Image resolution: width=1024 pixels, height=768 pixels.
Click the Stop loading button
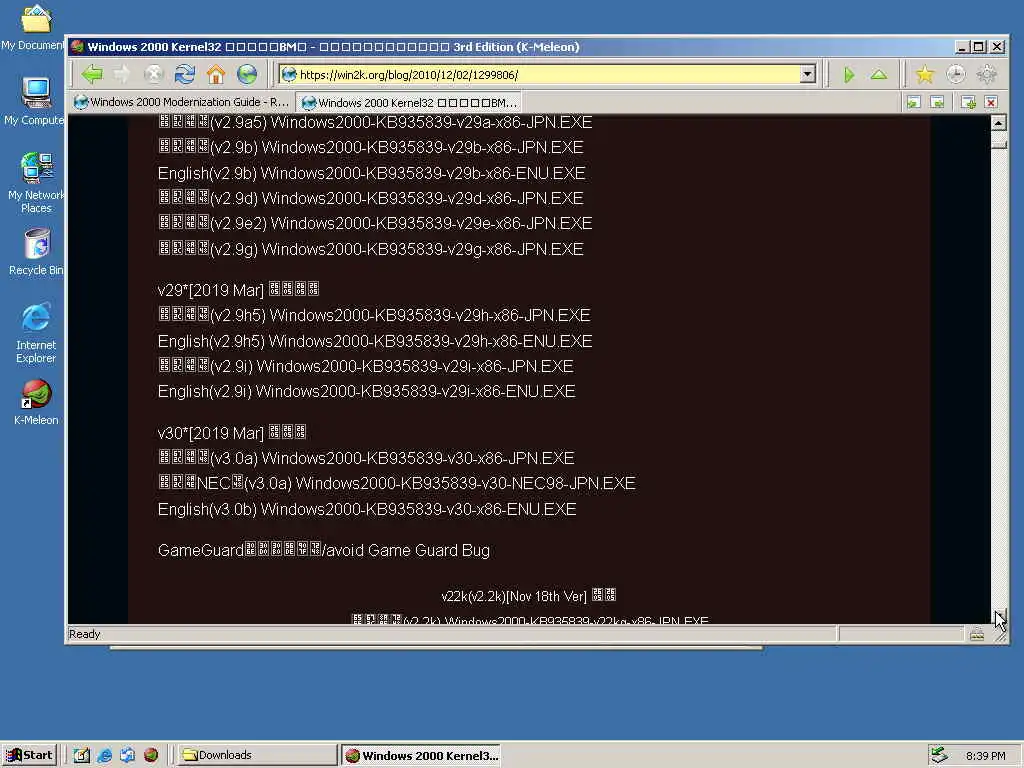pyautogui.click(x=153, y=74)
